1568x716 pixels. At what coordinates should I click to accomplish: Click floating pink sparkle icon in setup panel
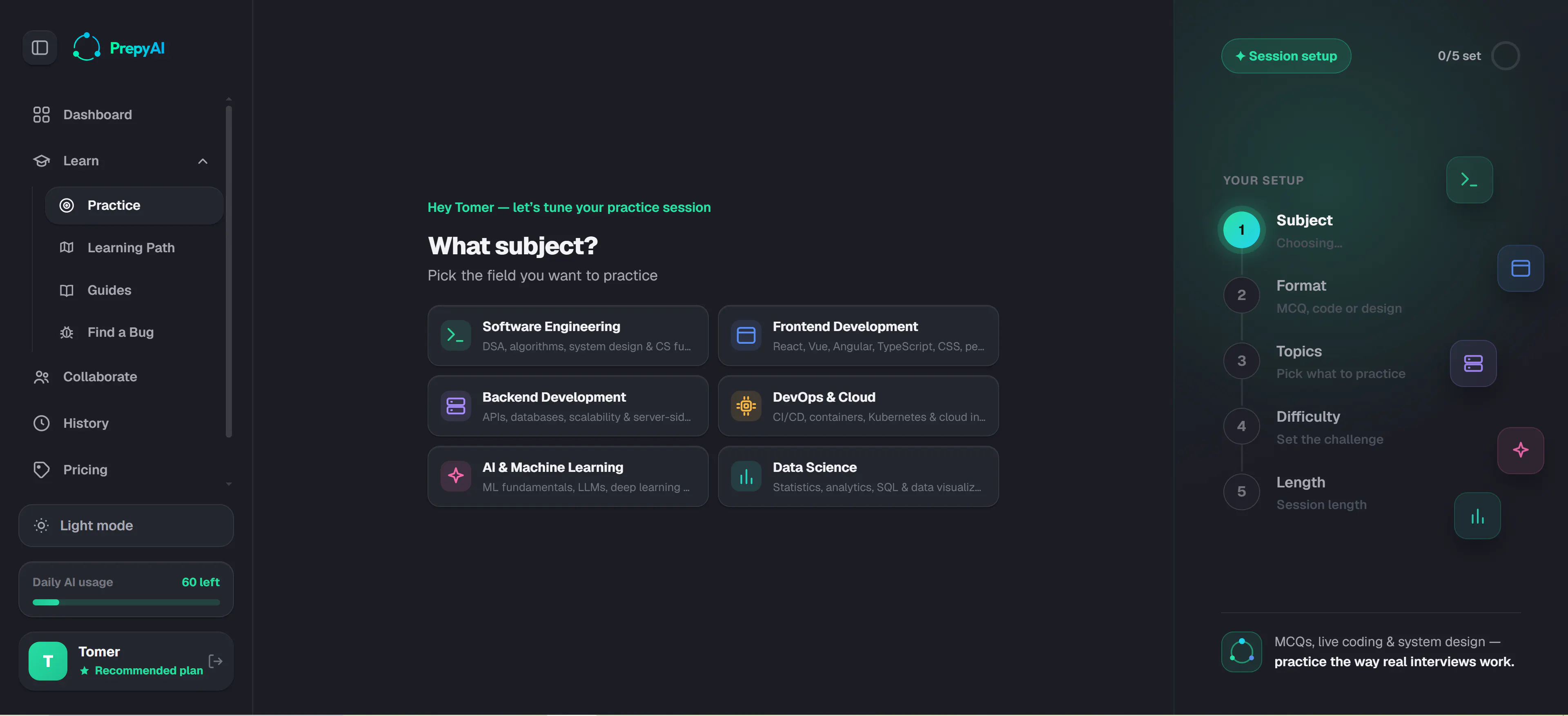[x=1521, y=450]
